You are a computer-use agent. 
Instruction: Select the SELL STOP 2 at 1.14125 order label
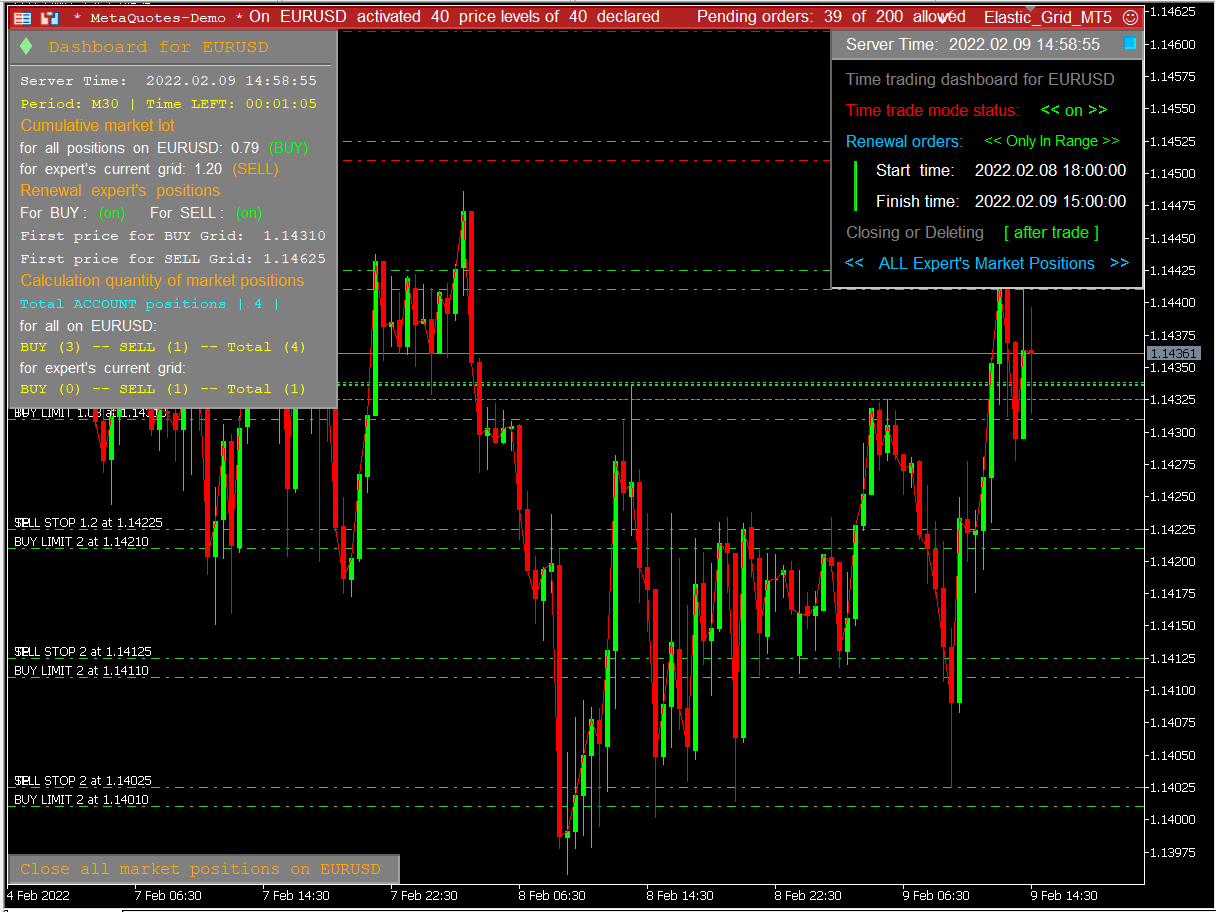click(83, 652)
